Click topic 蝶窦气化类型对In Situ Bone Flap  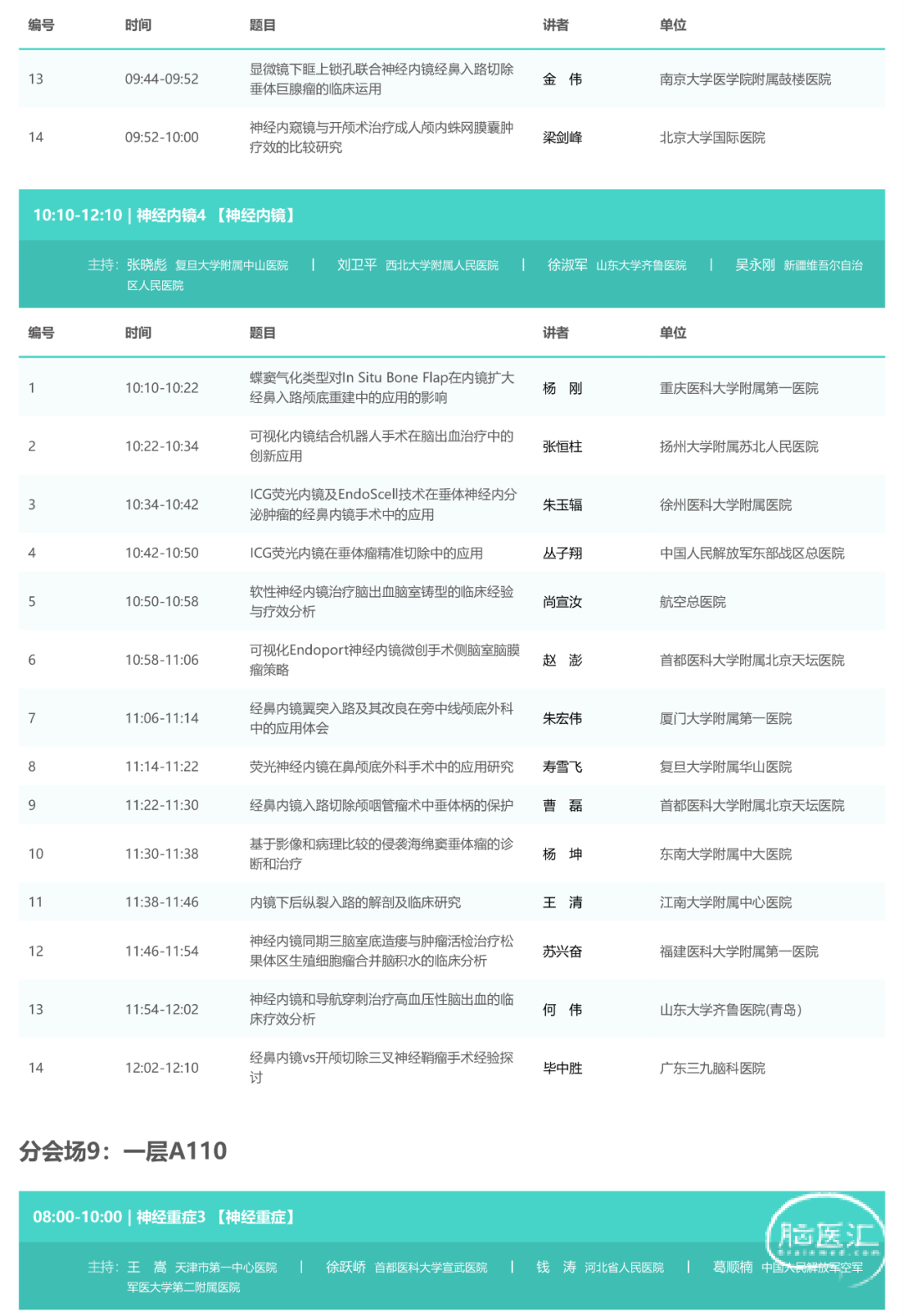click(382, 388)
